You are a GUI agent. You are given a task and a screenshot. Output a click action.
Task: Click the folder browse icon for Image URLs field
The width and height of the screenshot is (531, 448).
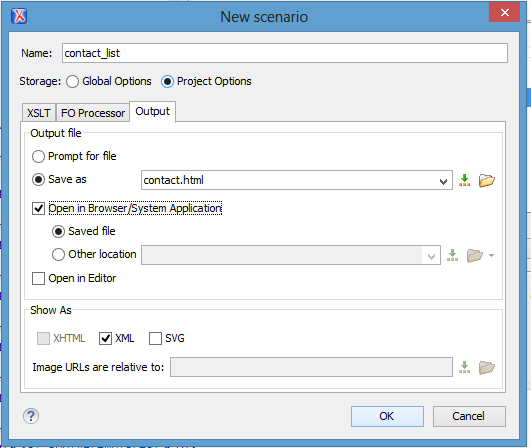487,367
